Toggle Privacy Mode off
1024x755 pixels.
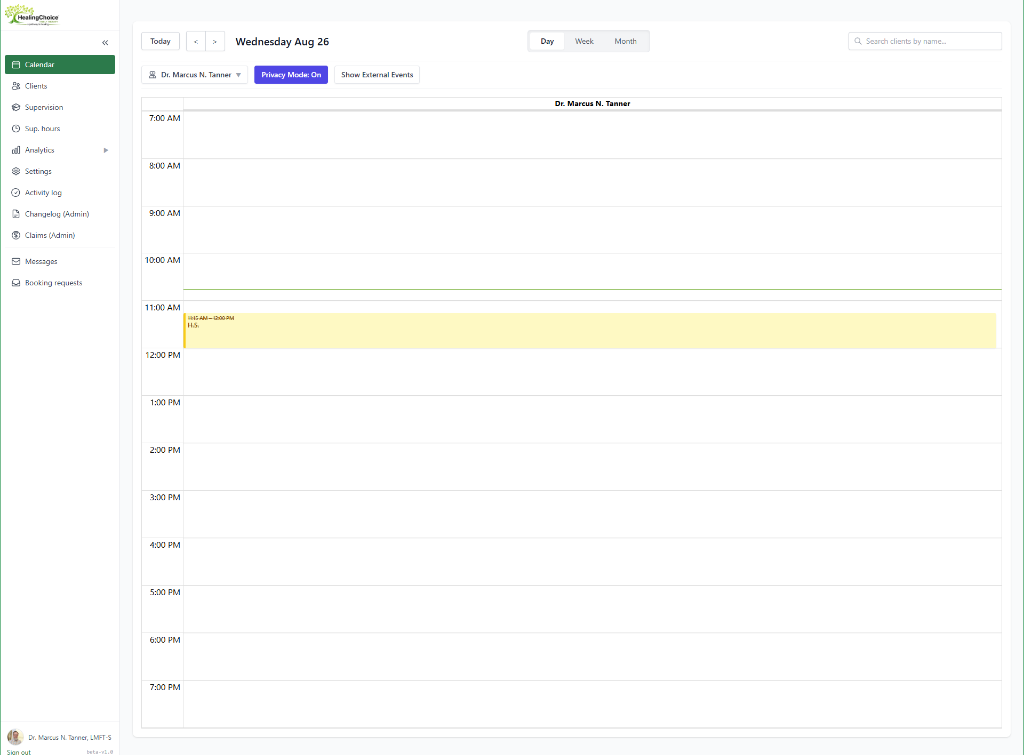coord(291,75)
